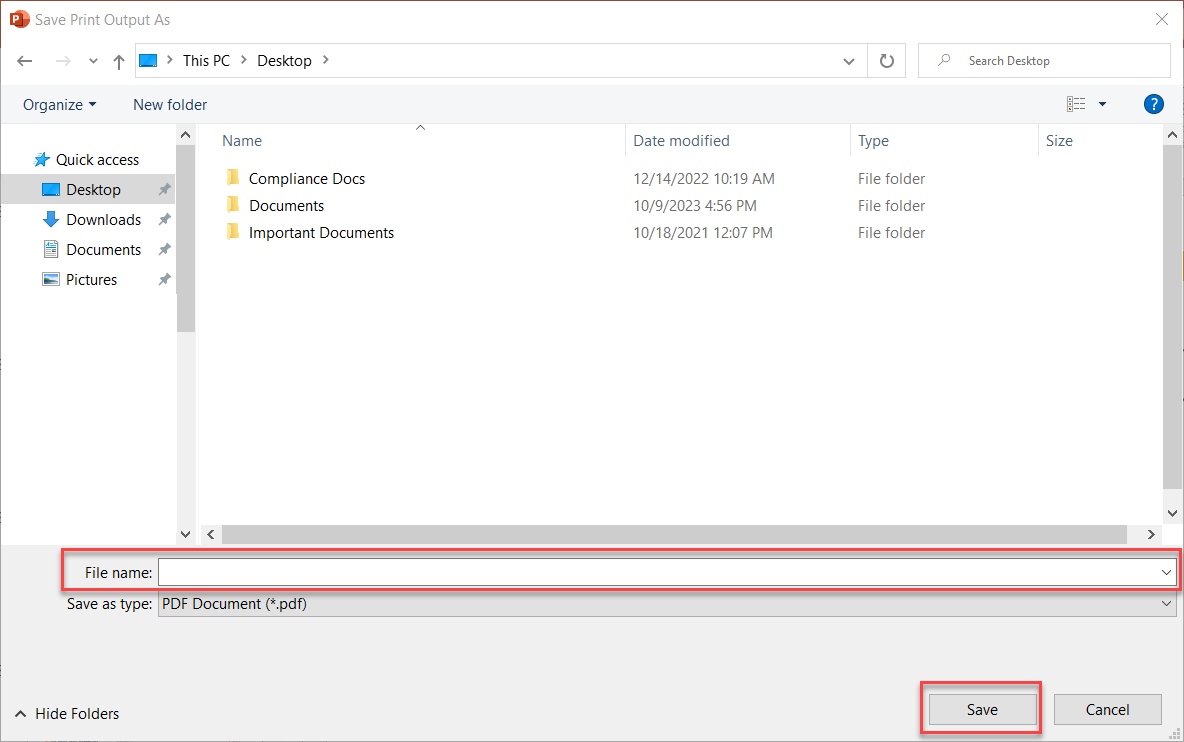
Task: Collapse the pane with Hide Folders
Action: pyautogui.click(x=67, y=714)
